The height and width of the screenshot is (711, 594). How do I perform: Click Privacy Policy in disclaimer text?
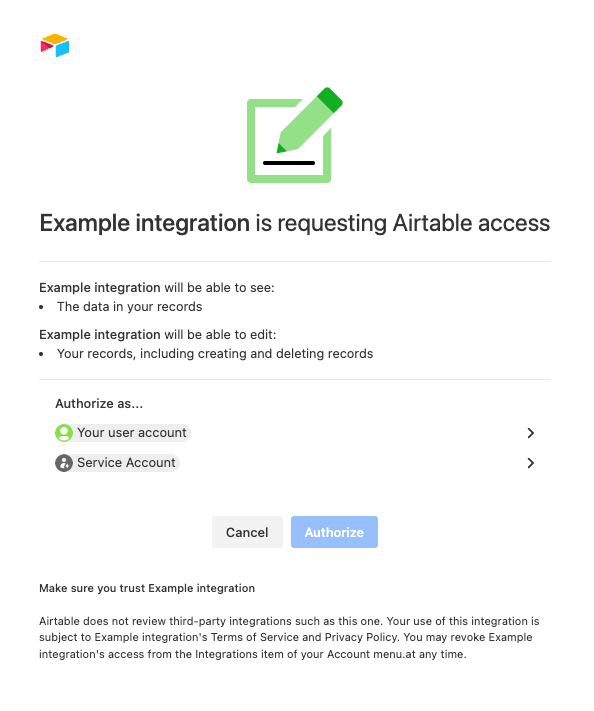point(361,638)
